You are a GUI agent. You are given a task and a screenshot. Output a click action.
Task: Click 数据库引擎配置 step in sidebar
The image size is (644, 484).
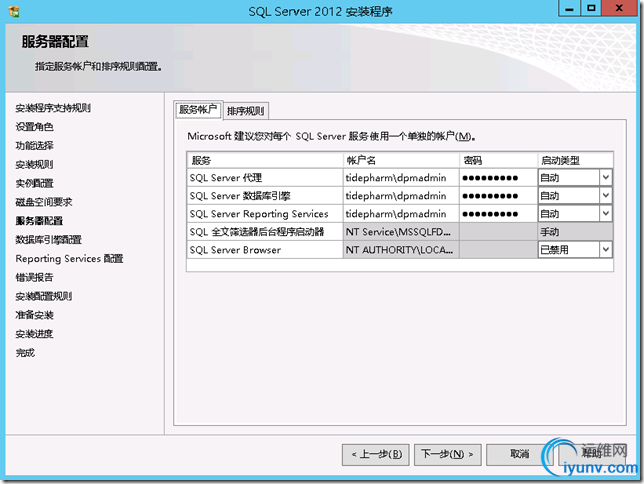coord(48,240)
